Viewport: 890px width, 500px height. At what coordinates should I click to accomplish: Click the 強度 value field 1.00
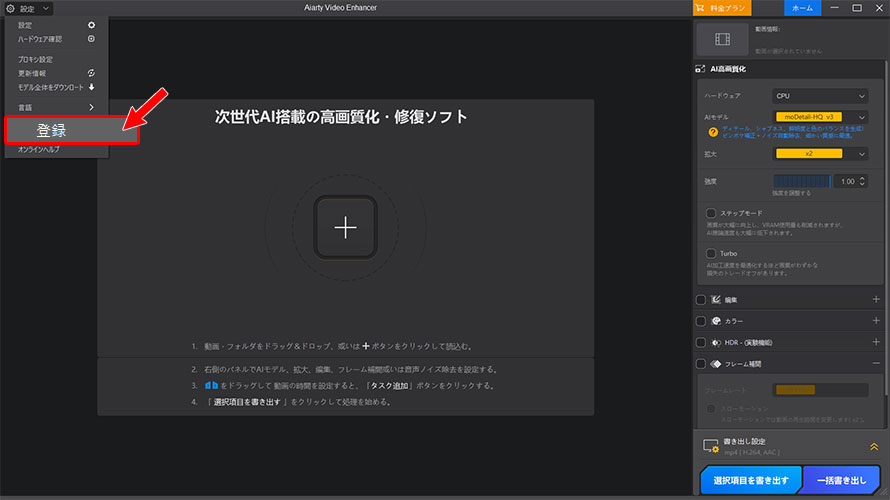click(846, 182)
